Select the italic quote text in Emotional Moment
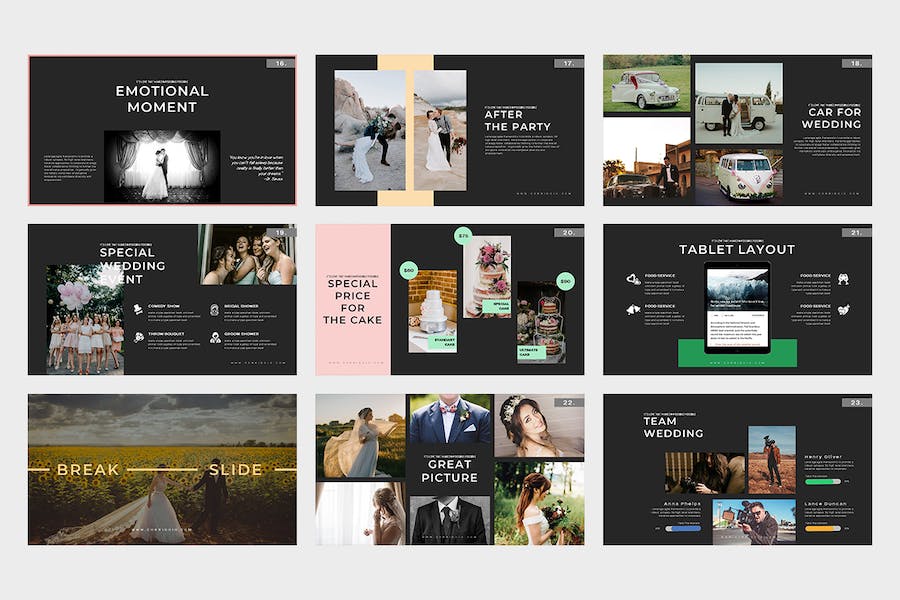This screenshot has height=600, width=900. click(257, 168)
